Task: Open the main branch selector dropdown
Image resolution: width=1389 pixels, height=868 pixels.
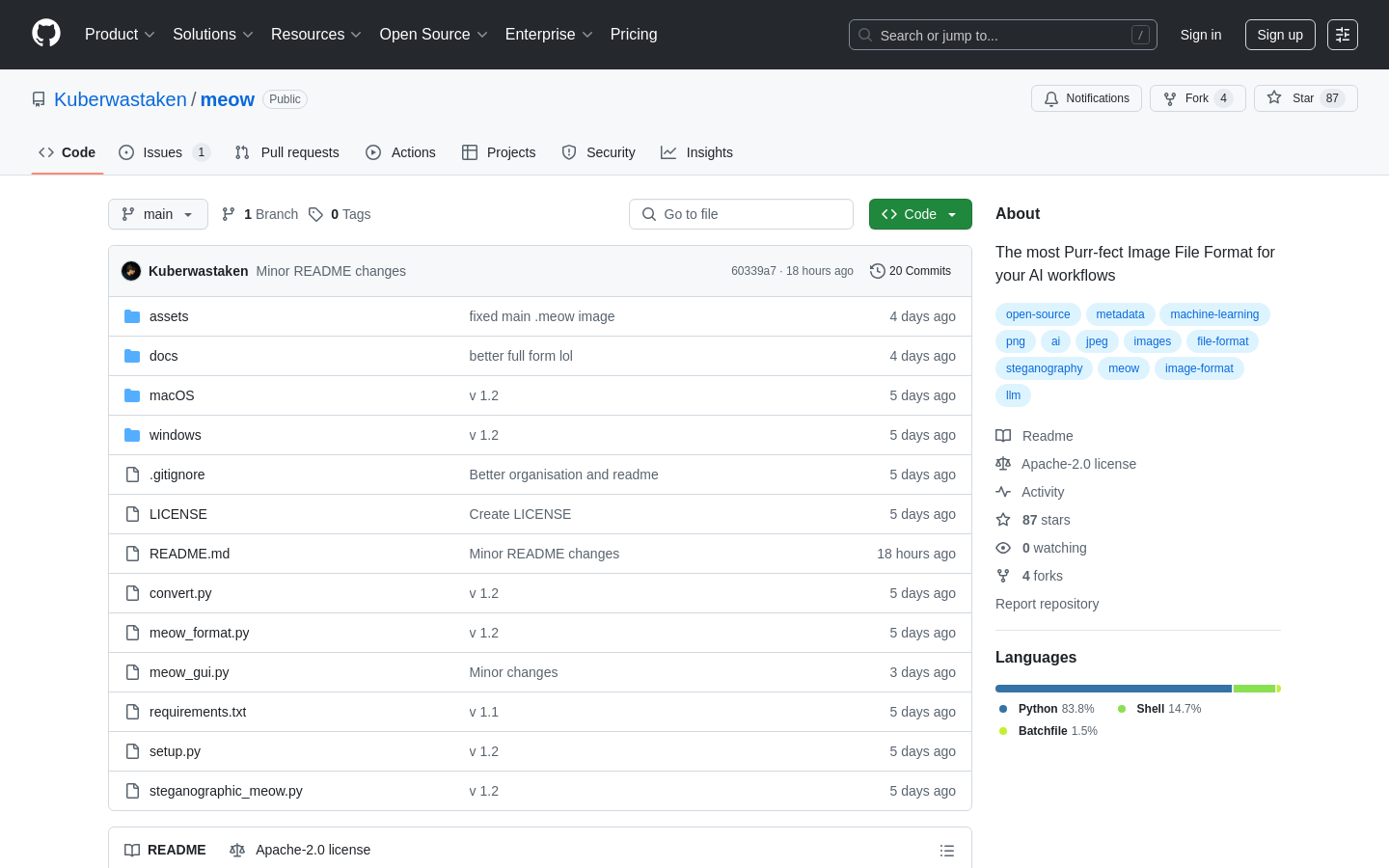Action: (x=158, y=214)
